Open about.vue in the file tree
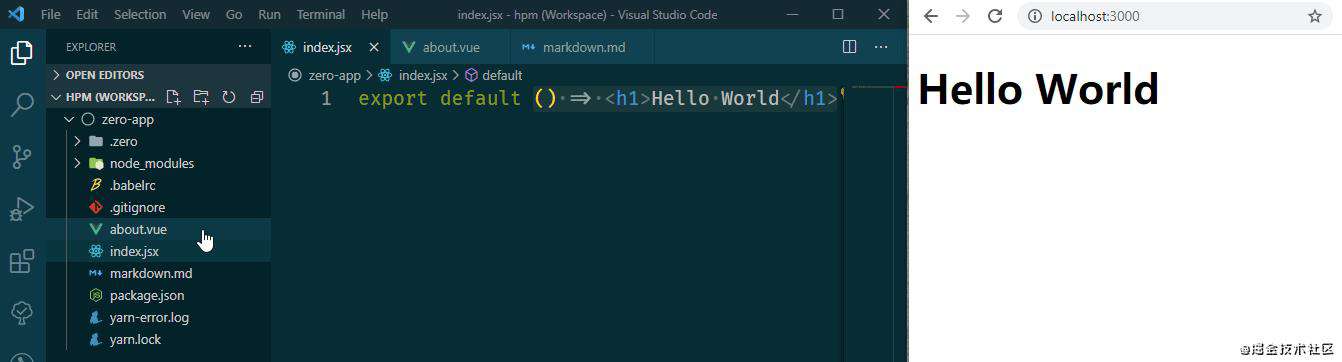The width and height of the screenshot is (1342, 362). pyautogui.click(x=158, y=229)
